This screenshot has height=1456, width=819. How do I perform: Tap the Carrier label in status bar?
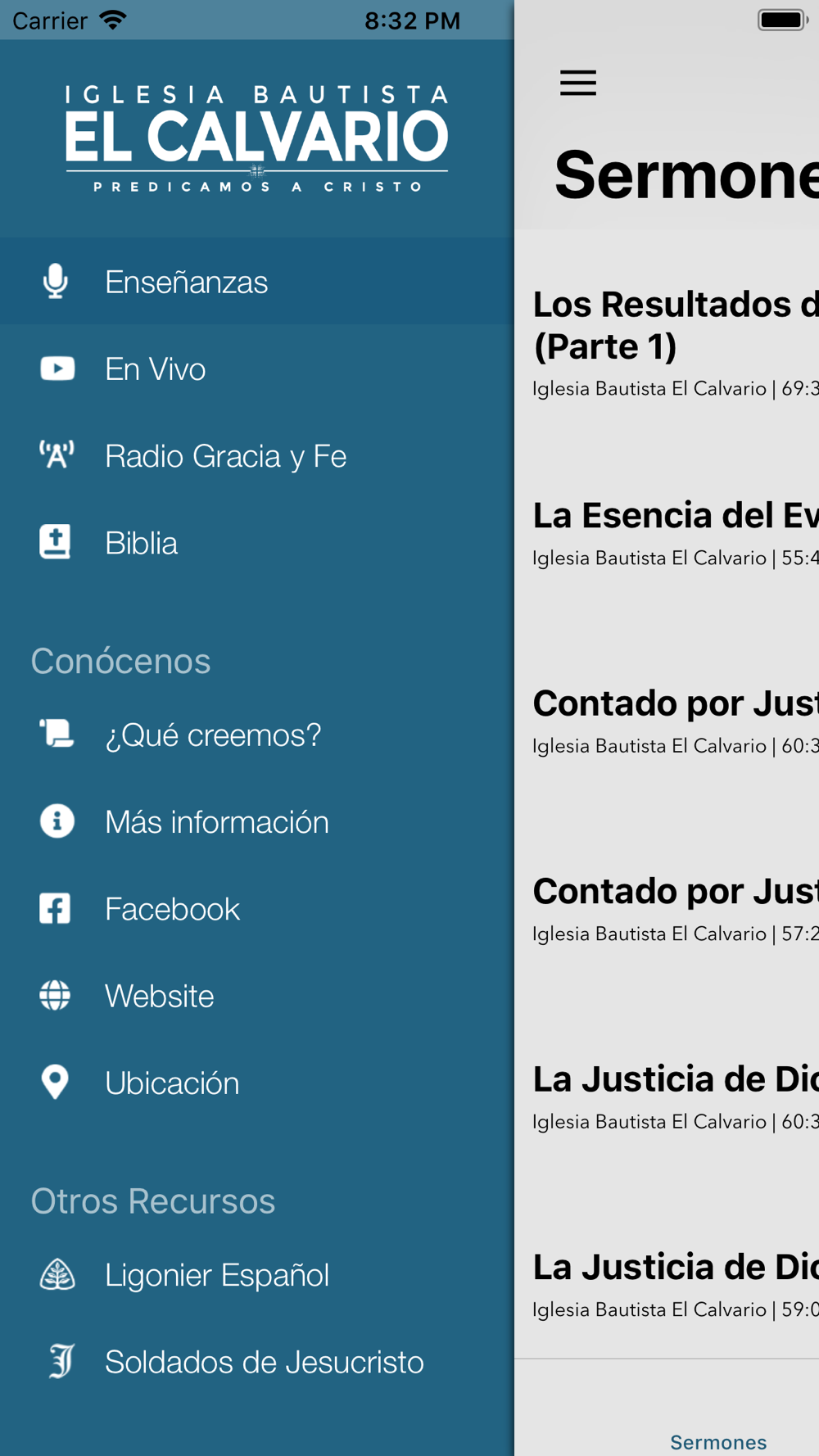[49, 20]
